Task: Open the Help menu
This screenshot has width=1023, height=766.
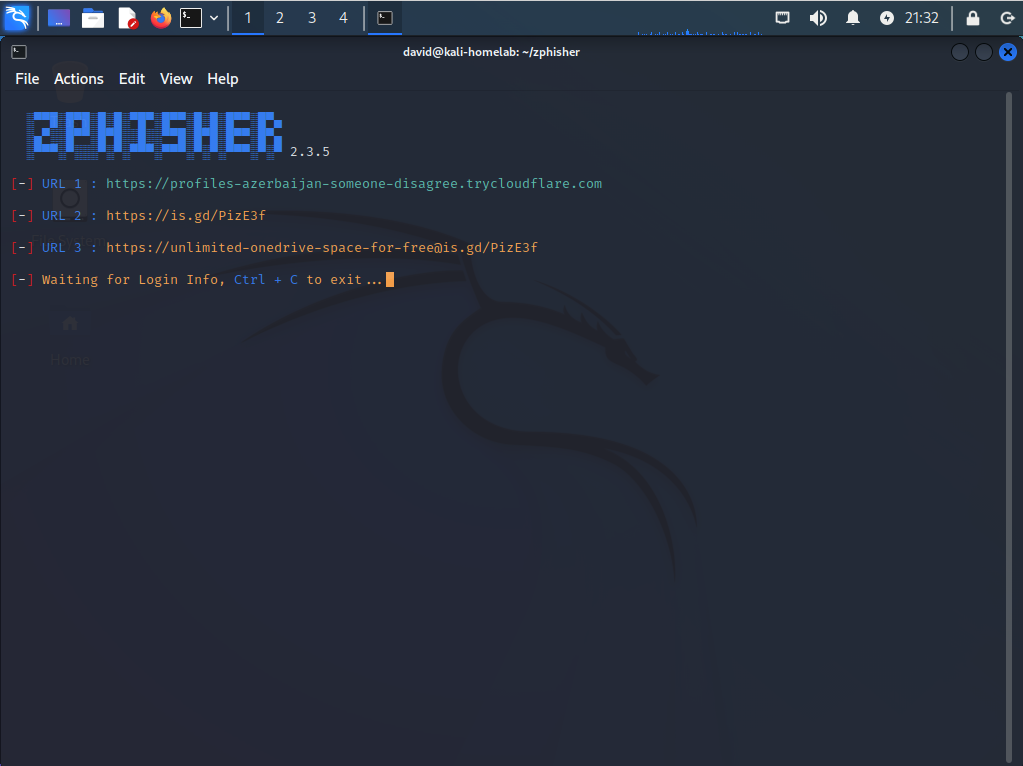Action: point(222,79)
